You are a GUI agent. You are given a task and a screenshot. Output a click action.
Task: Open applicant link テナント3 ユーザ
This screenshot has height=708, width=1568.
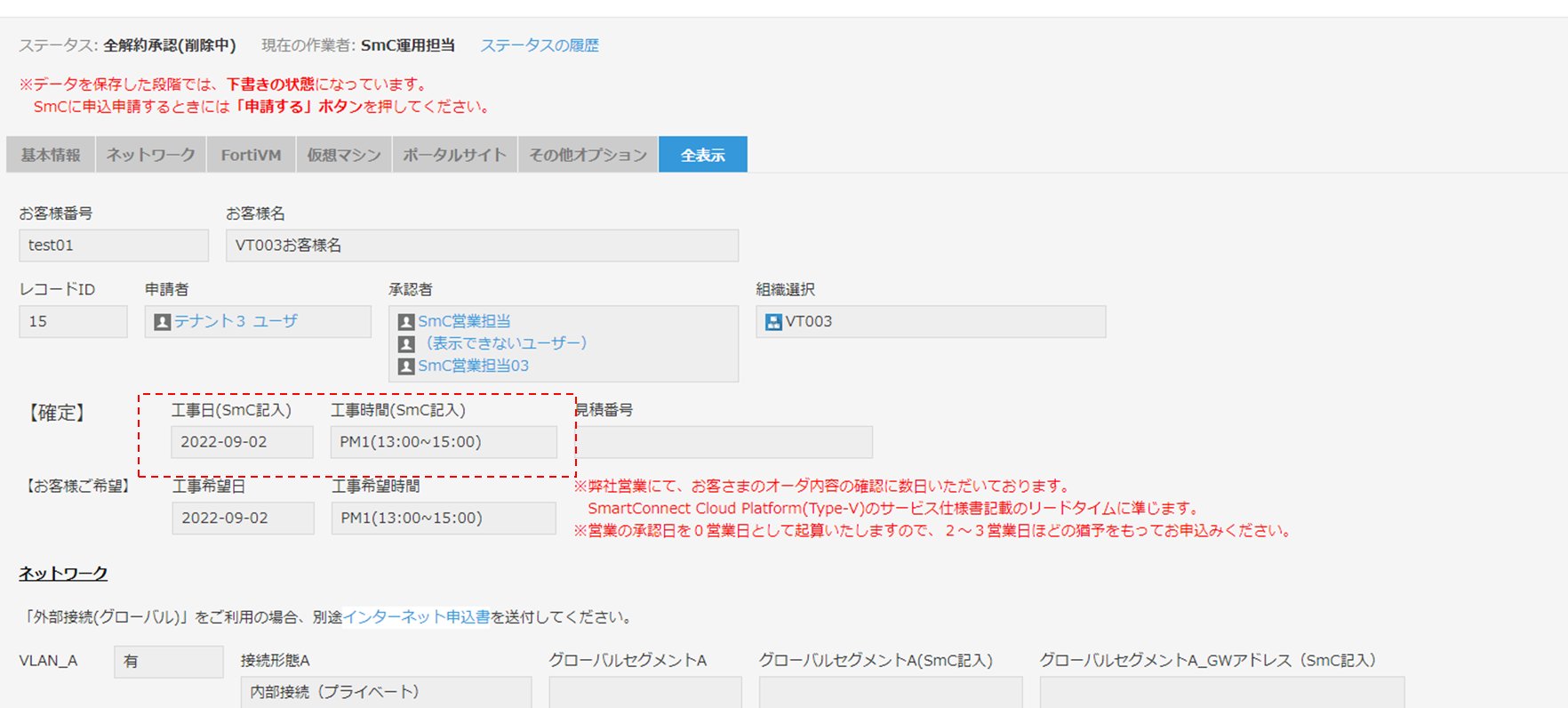coord(236,321)
